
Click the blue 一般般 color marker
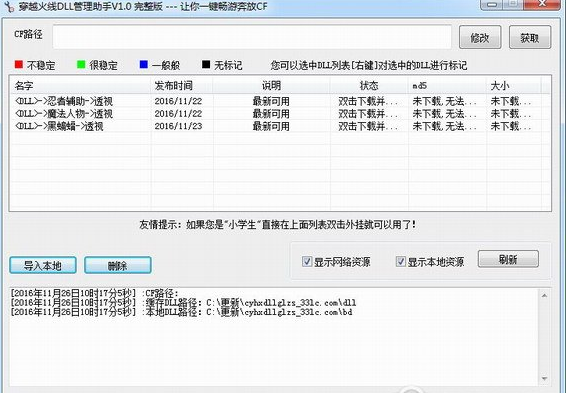pos(144,64)
